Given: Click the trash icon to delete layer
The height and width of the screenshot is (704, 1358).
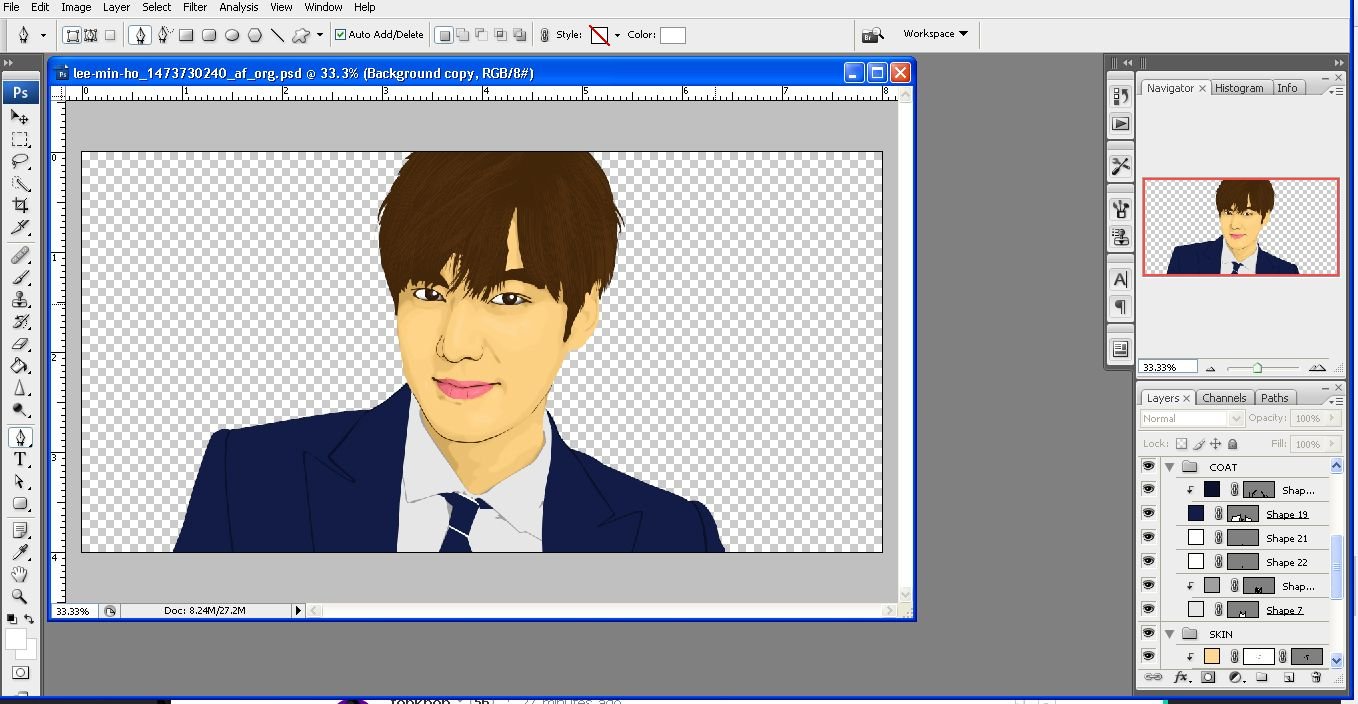Looking at the screenshot, I should pyautogui.click(x=1316, y=677).
